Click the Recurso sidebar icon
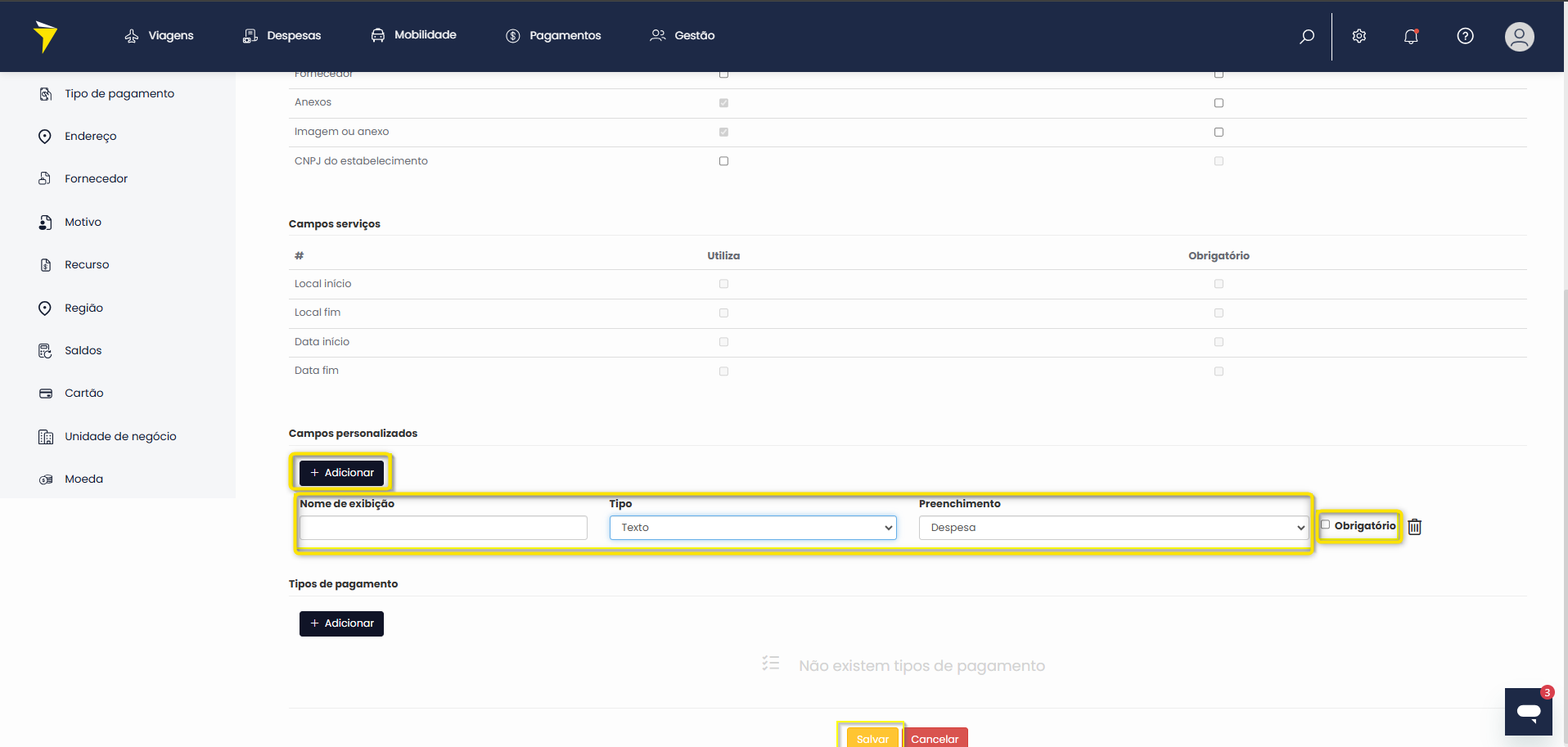1568x747 pixels. (x=46, y=265)
